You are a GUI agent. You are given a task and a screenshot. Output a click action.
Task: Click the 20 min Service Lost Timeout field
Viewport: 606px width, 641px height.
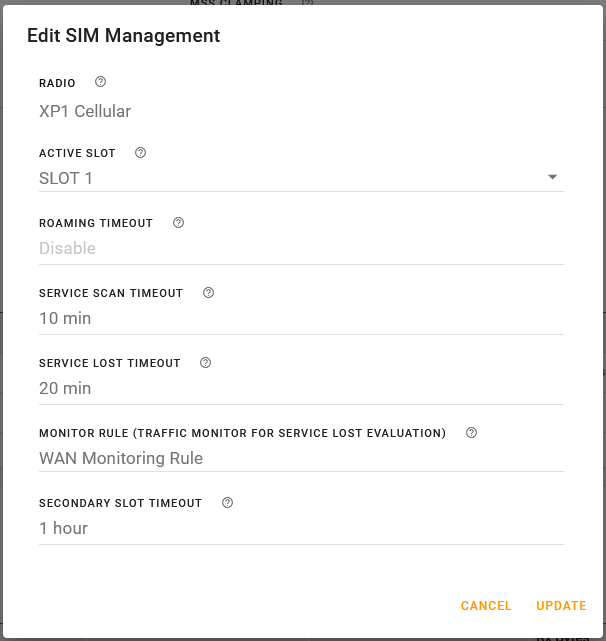tap(300, 388)
